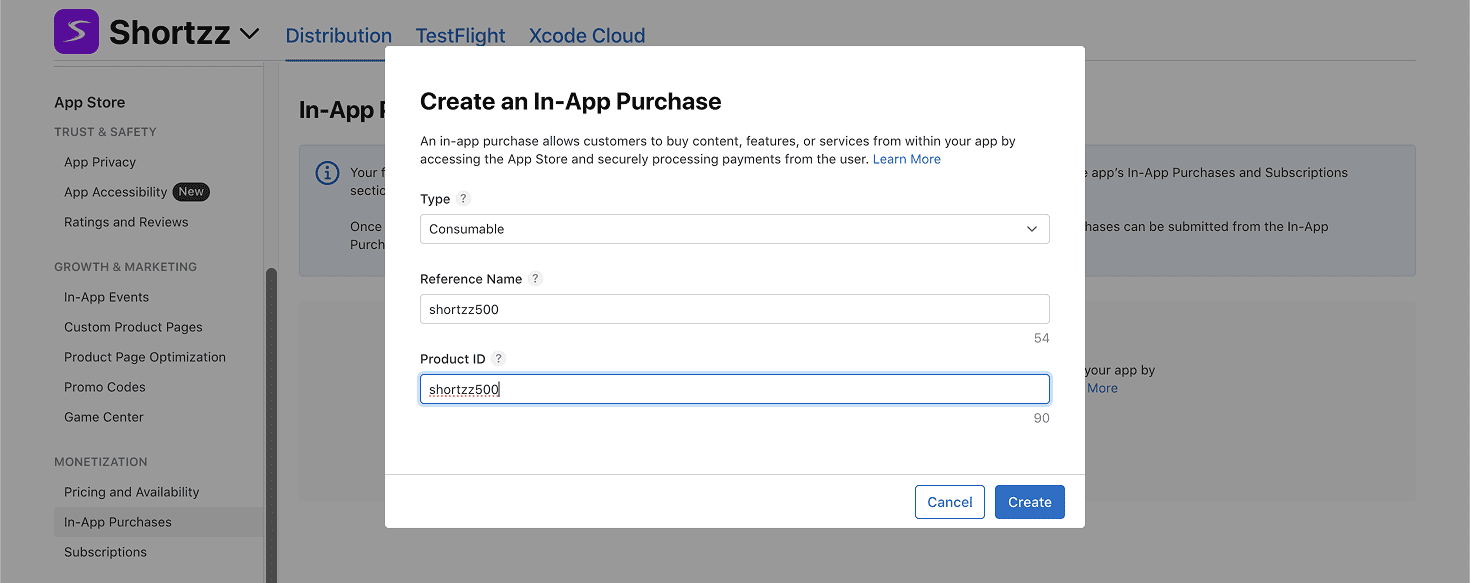Click the blue info icon in banner
This screenshot has height=583, width=1470.
pyautogui.click(x=327, y=173)
